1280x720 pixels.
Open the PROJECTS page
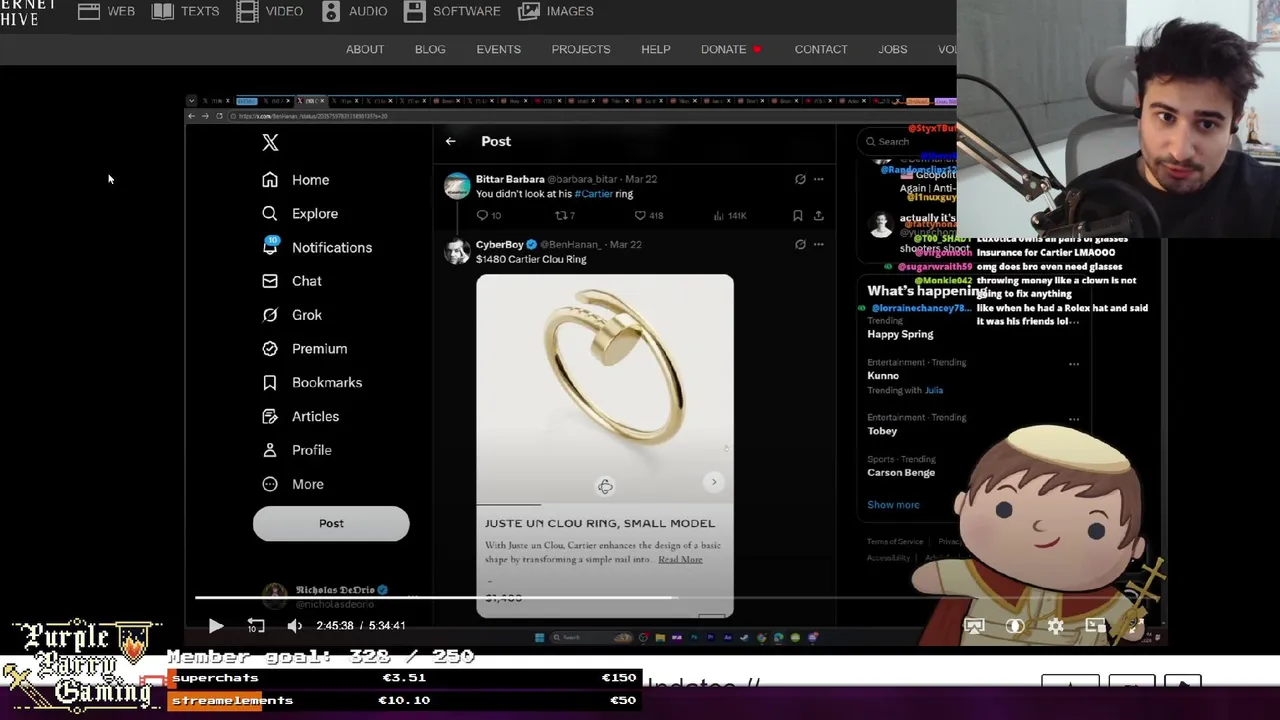pyautogui.click(x=581, y=49)
